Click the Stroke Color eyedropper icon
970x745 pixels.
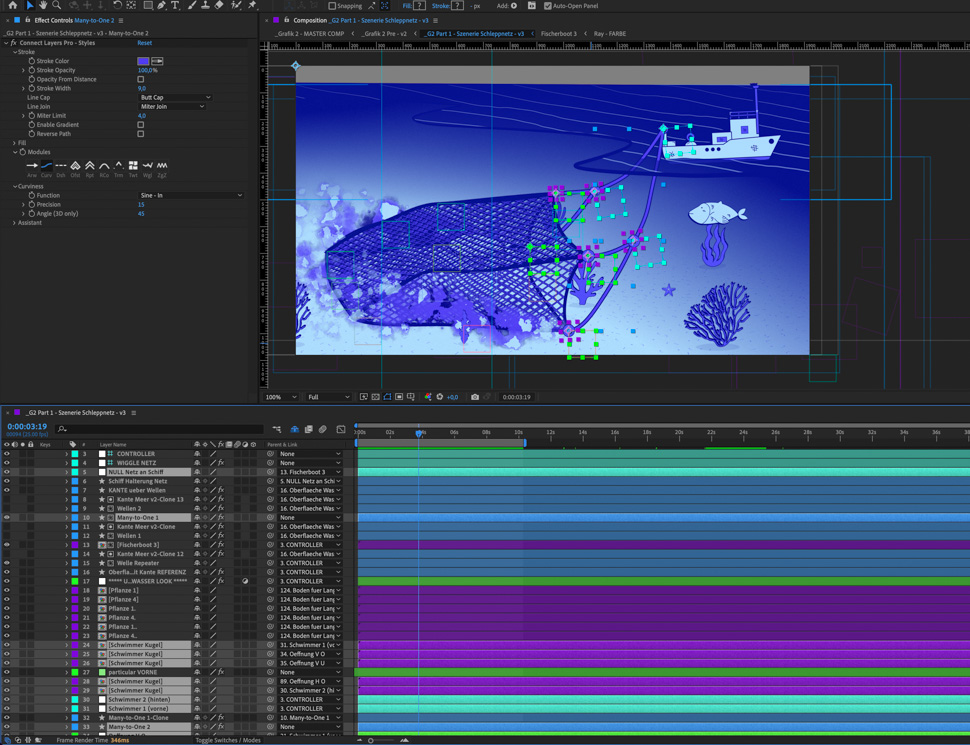[x=157, y=61]
